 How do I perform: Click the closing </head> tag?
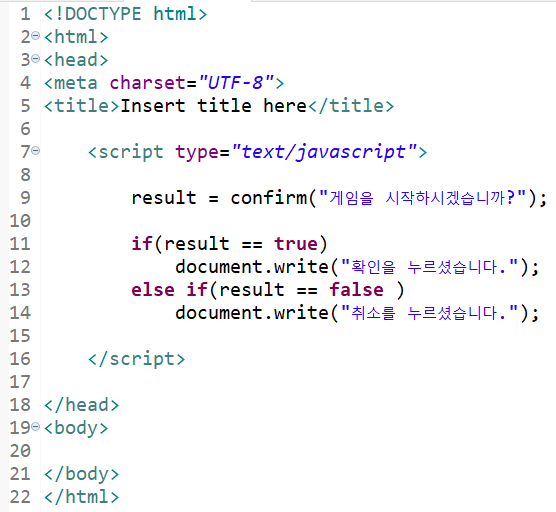click(x=82, y=405)
